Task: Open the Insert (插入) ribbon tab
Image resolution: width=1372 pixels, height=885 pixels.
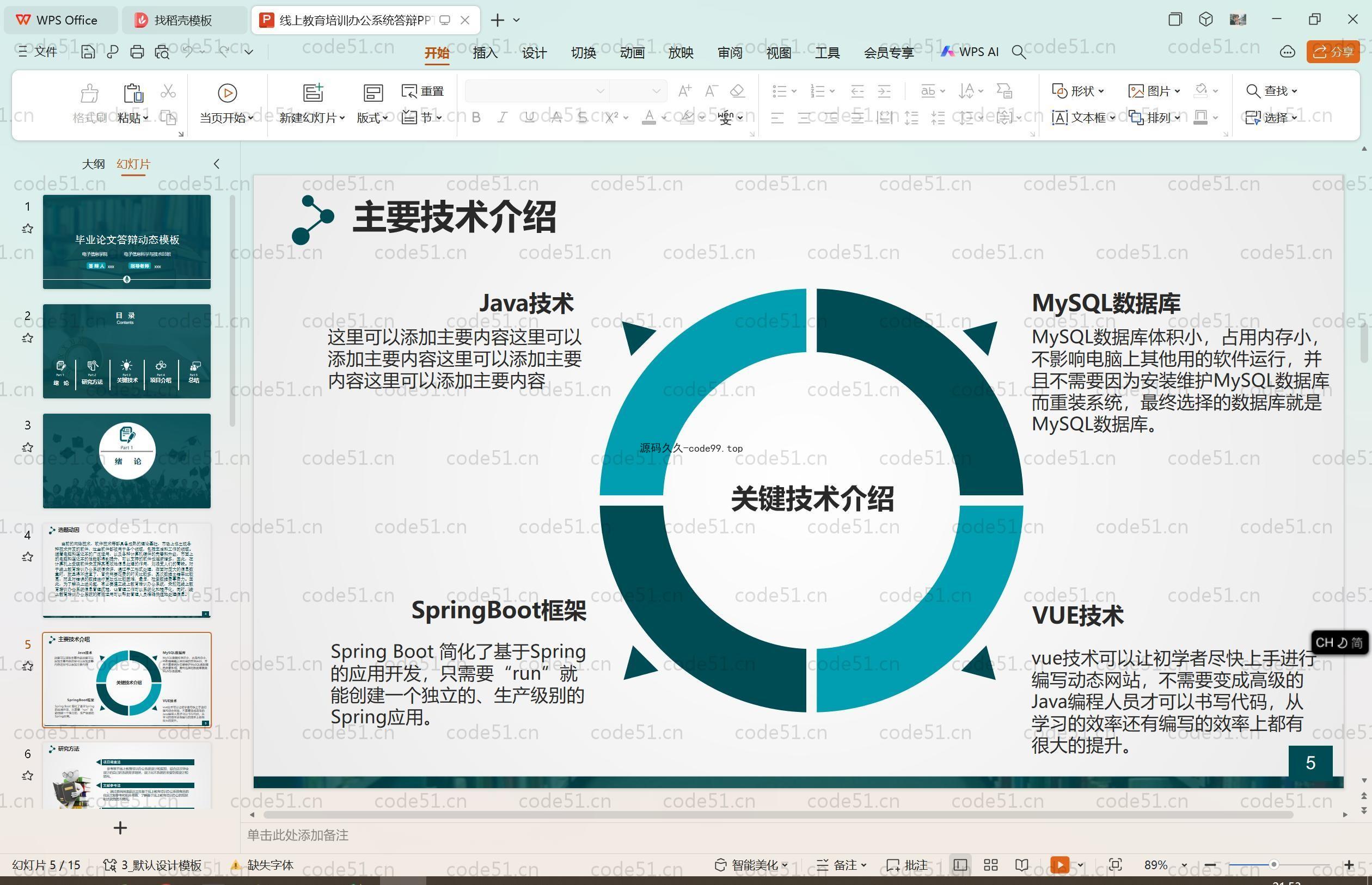Action: pyautogui.click(x=485, y=53)
